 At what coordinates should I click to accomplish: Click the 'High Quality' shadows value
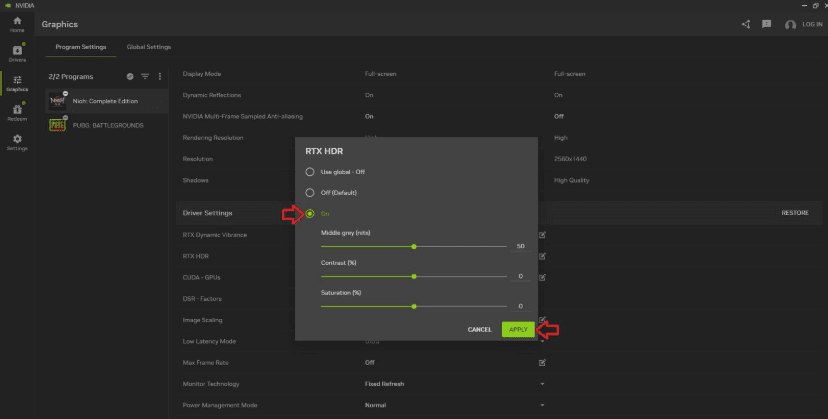coord(571,180)
